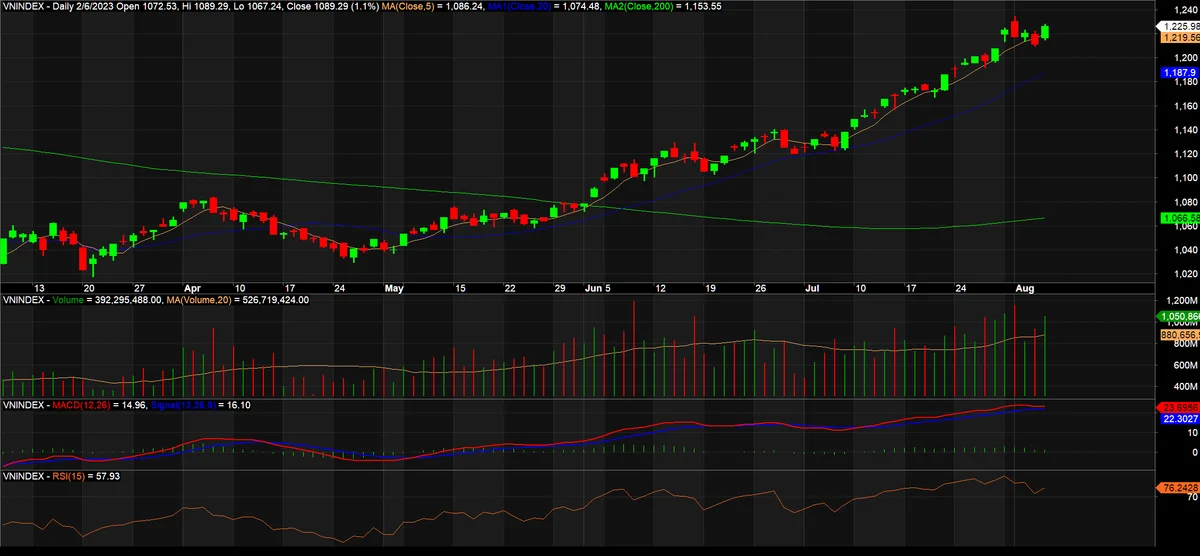Click the white 1,225.98 last price tag
1200x556 pixels.
[x=1179, y=26]
